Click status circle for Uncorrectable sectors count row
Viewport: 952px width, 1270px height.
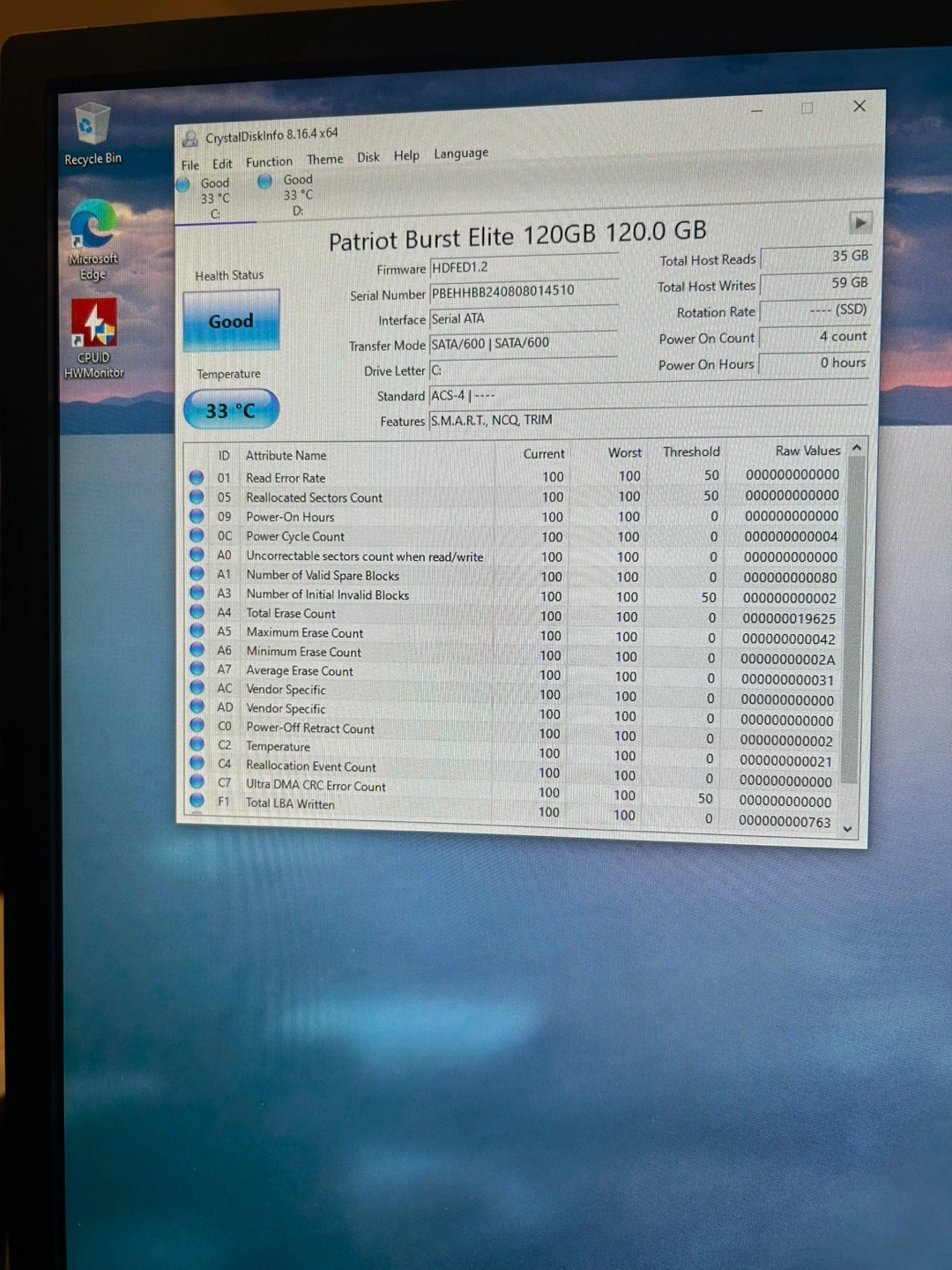pyautogui.click(x=197, y=555)
